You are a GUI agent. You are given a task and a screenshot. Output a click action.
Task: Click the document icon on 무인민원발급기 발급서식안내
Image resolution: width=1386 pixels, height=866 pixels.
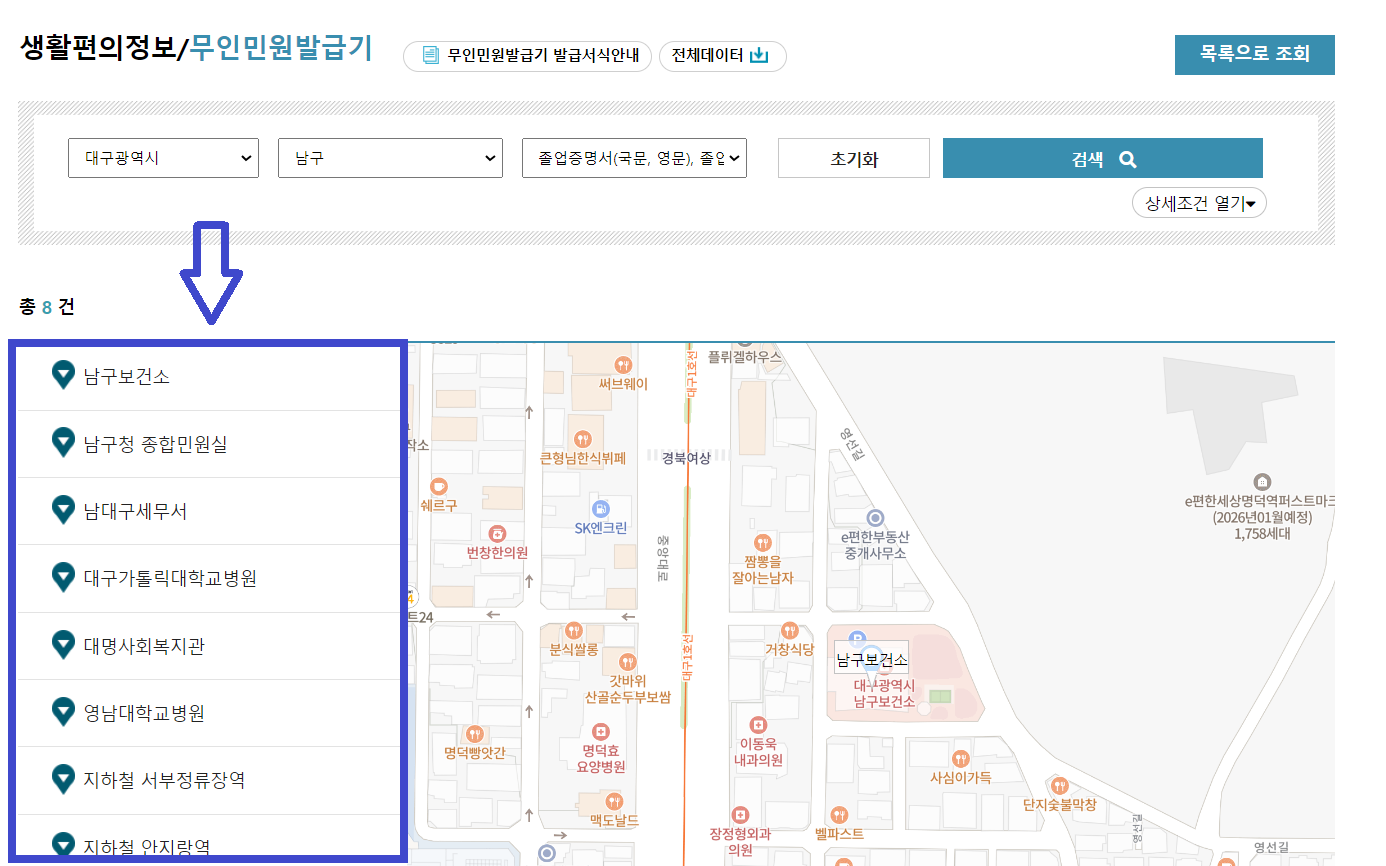pyautogui.click(x=429, y=56)
